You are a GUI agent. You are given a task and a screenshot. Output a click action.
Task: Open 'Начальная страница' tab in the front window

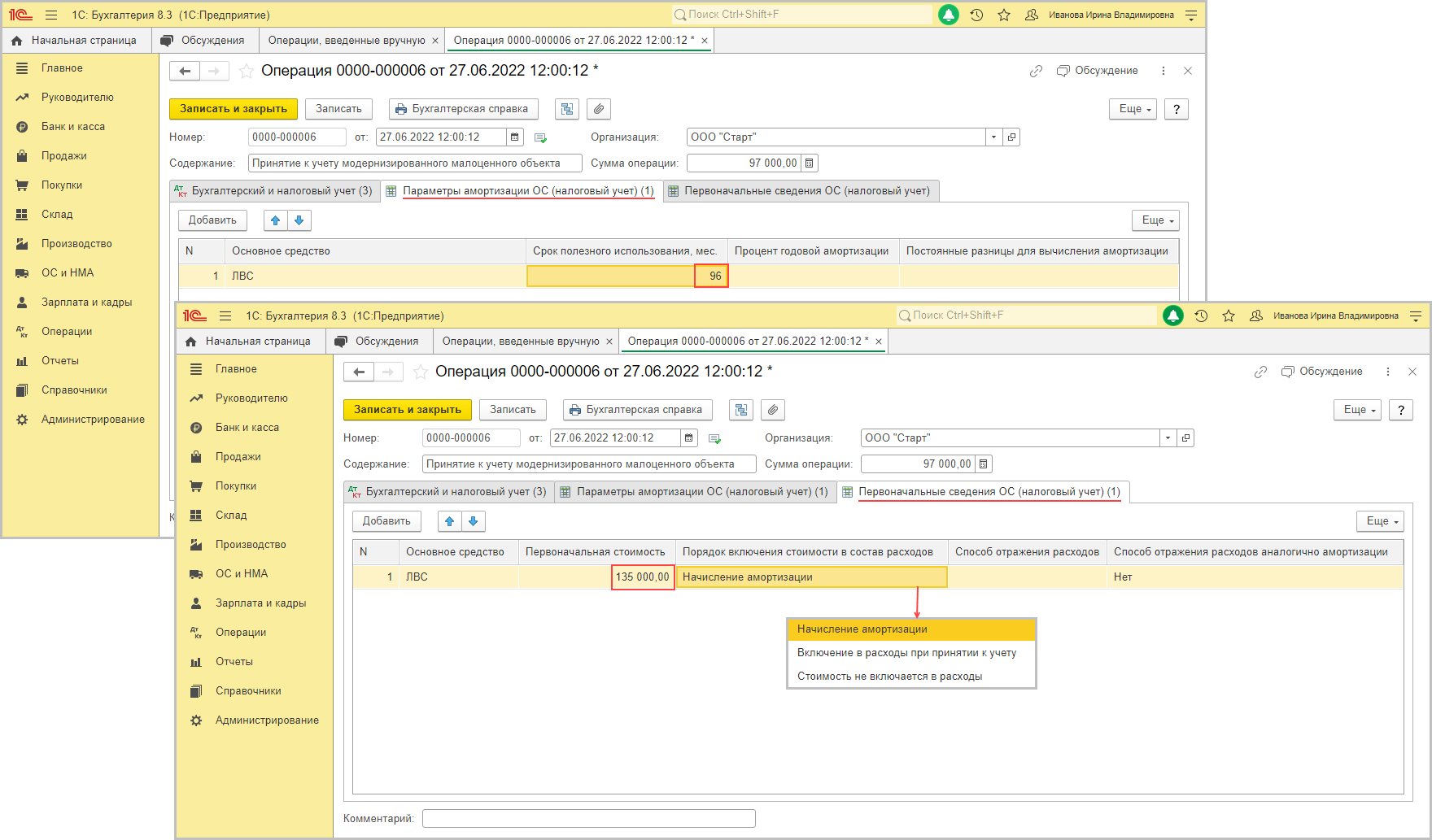[x=250, y=342]
